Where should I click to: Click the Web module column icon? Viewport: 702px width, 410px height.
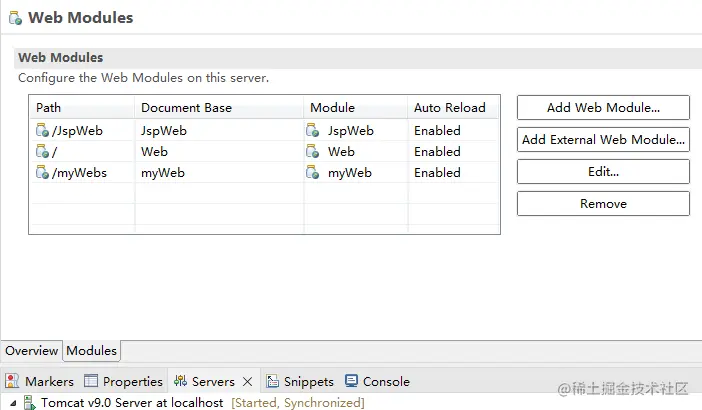coord(315,152)
